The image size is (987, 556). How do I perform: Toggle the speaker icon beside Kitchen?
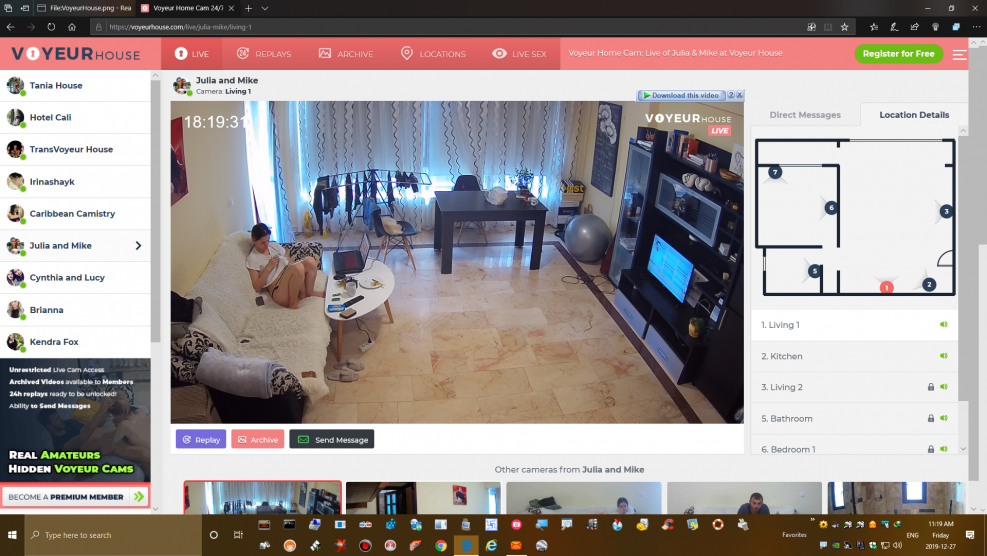pyautogui.click(x=943, y=356)
